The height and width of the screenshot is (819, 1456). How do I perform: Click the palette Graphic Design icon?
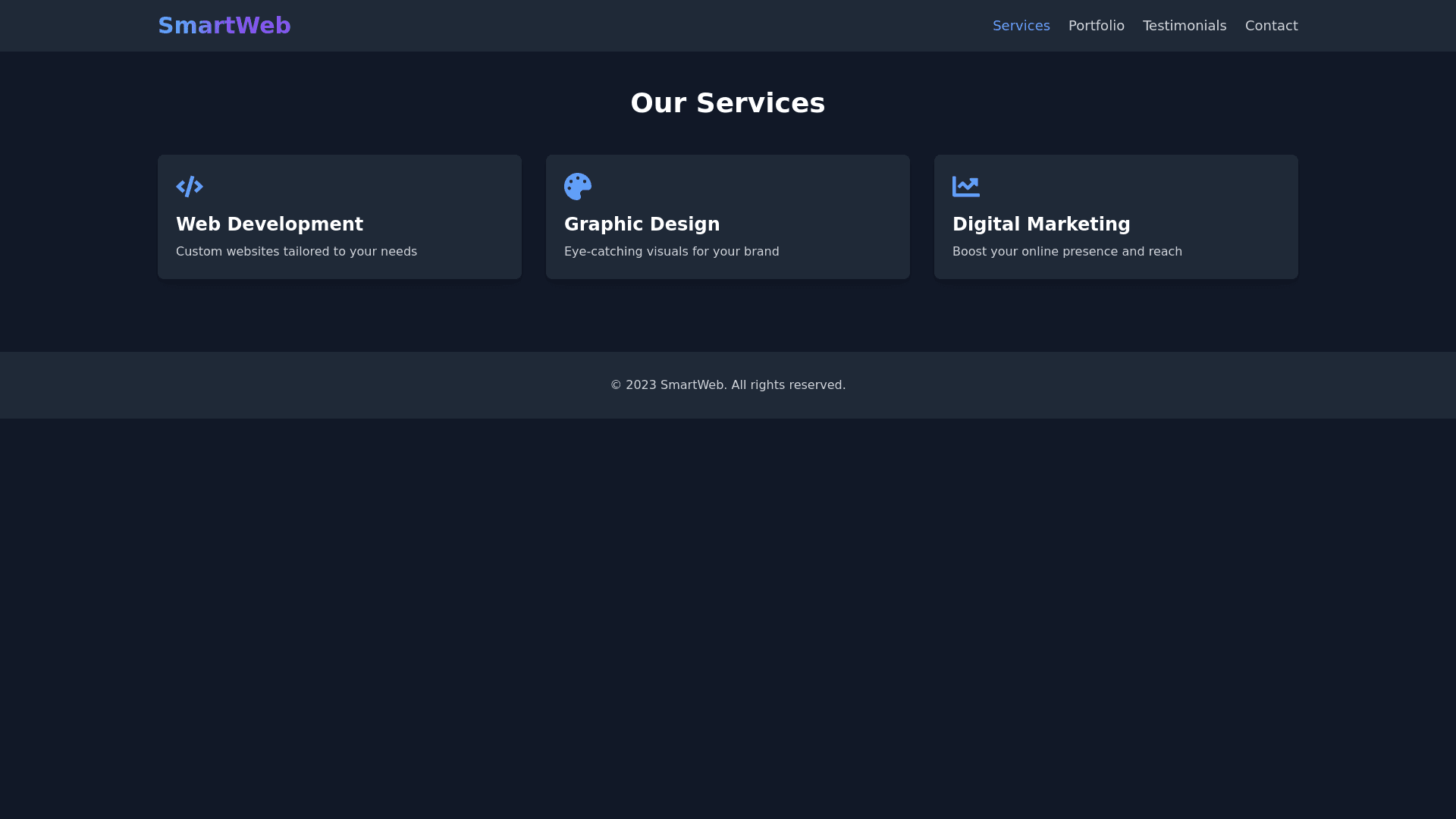(x=578, y=187)
